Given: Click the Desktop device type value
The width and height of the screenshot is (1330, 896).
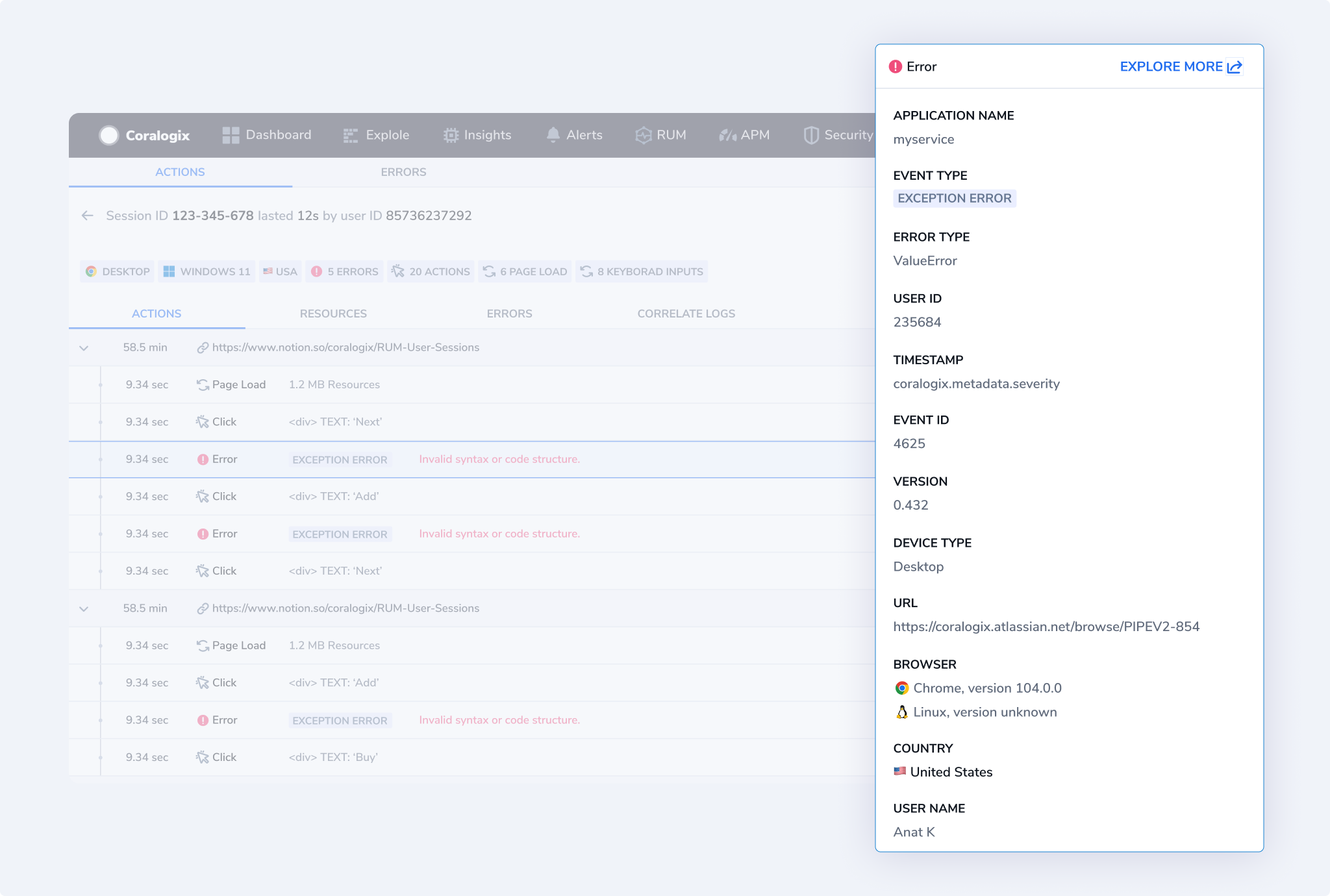Looking at the screenshot, I should click(x=918, y=567).
